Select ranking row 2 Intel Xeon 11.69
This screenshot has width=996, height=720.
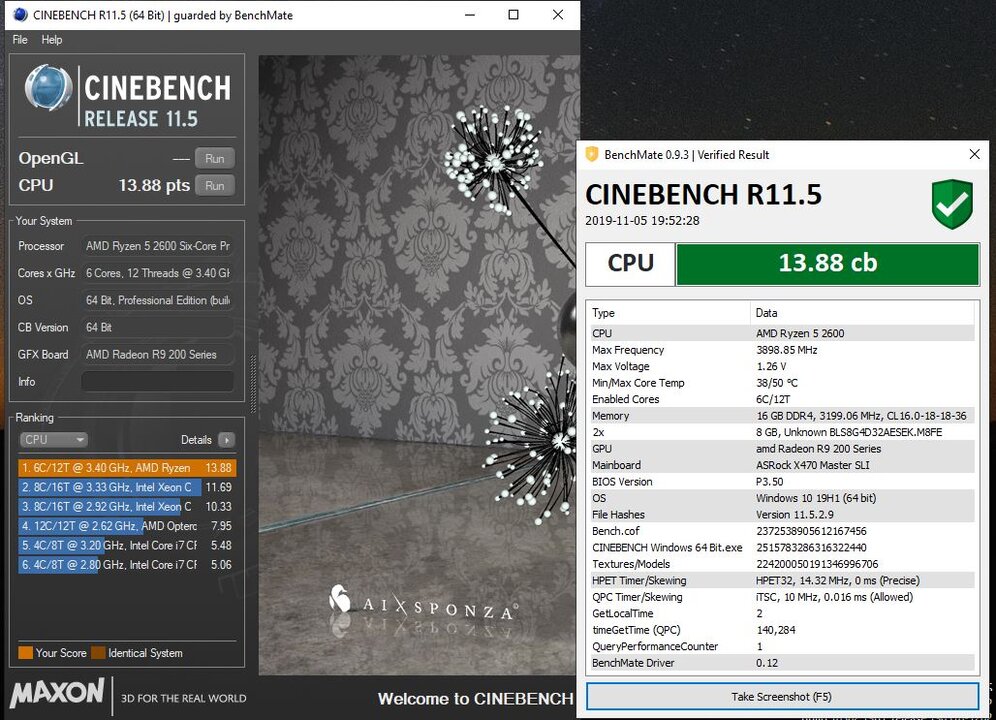click(x=127, y=487)
